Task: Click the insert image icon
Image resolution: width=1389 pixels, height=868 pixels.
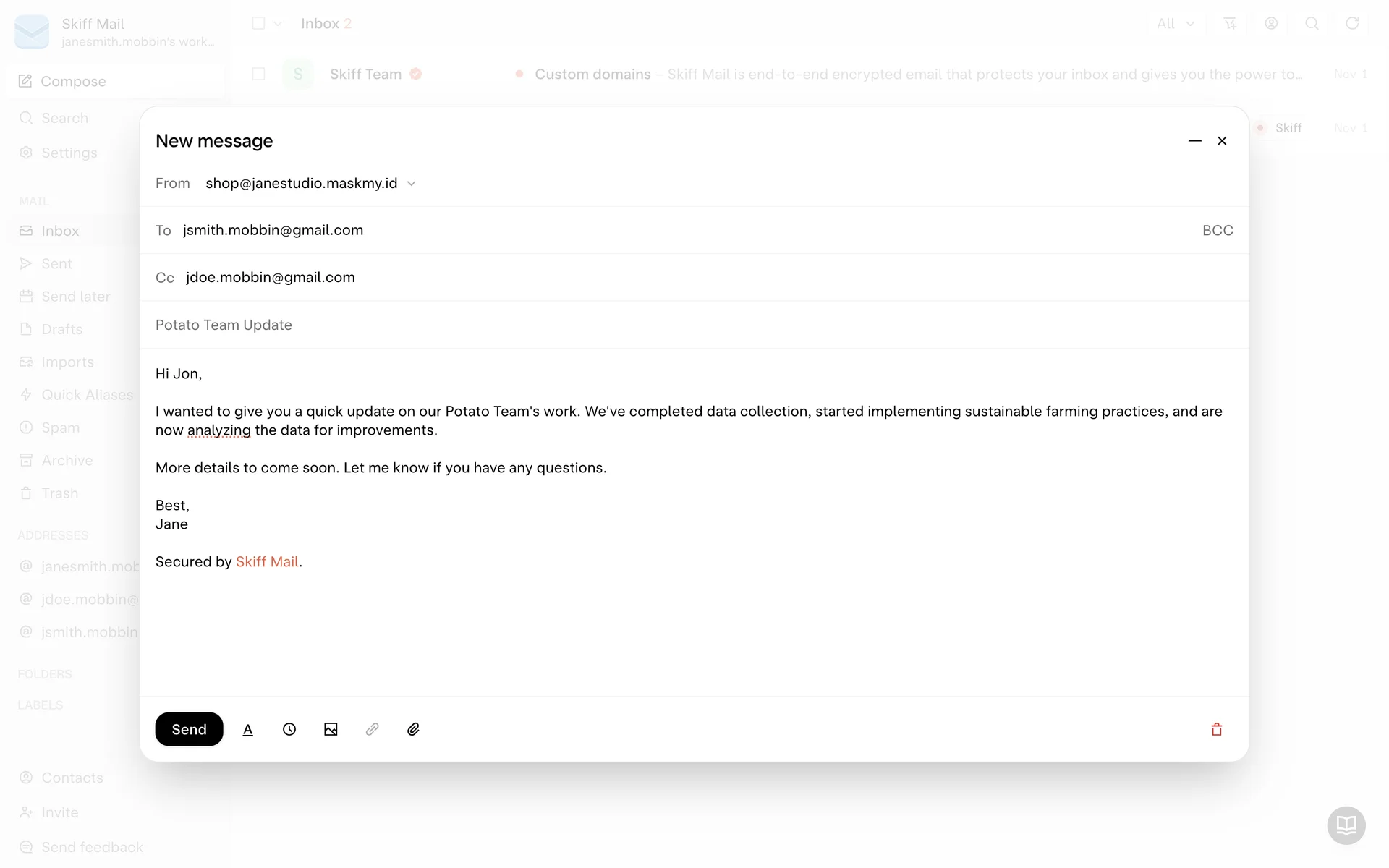Action: point(331,729)
